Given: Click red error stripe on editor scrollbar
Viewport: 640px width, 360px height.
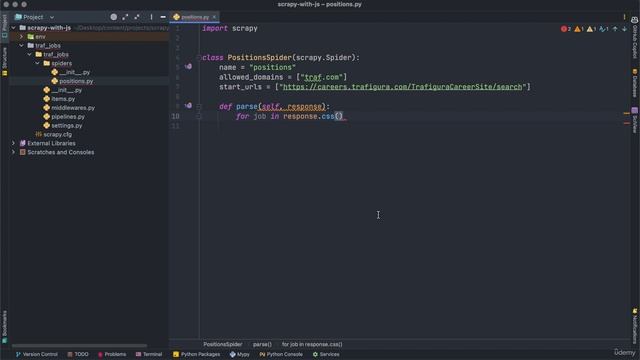Looking at the screenshot, I should pyautogui.click(x=626, y=123).
